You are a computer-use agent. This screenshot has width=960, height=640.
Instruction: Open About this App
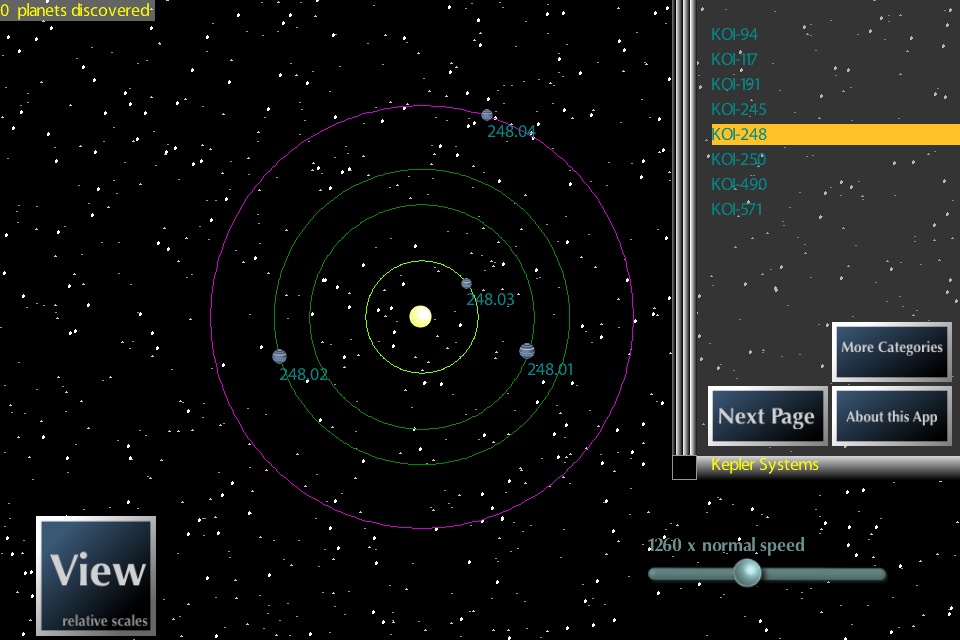click(891, 416)
